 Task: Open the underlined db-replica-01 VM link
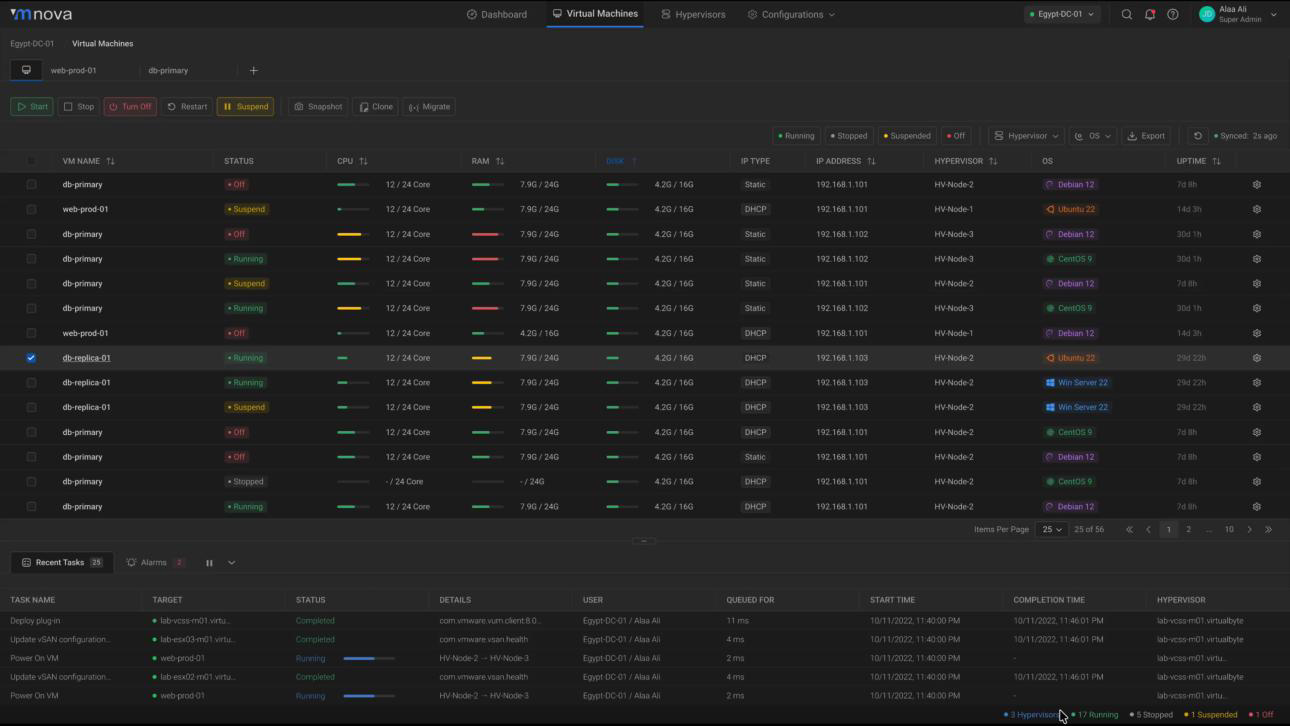(x=86, y=358)
